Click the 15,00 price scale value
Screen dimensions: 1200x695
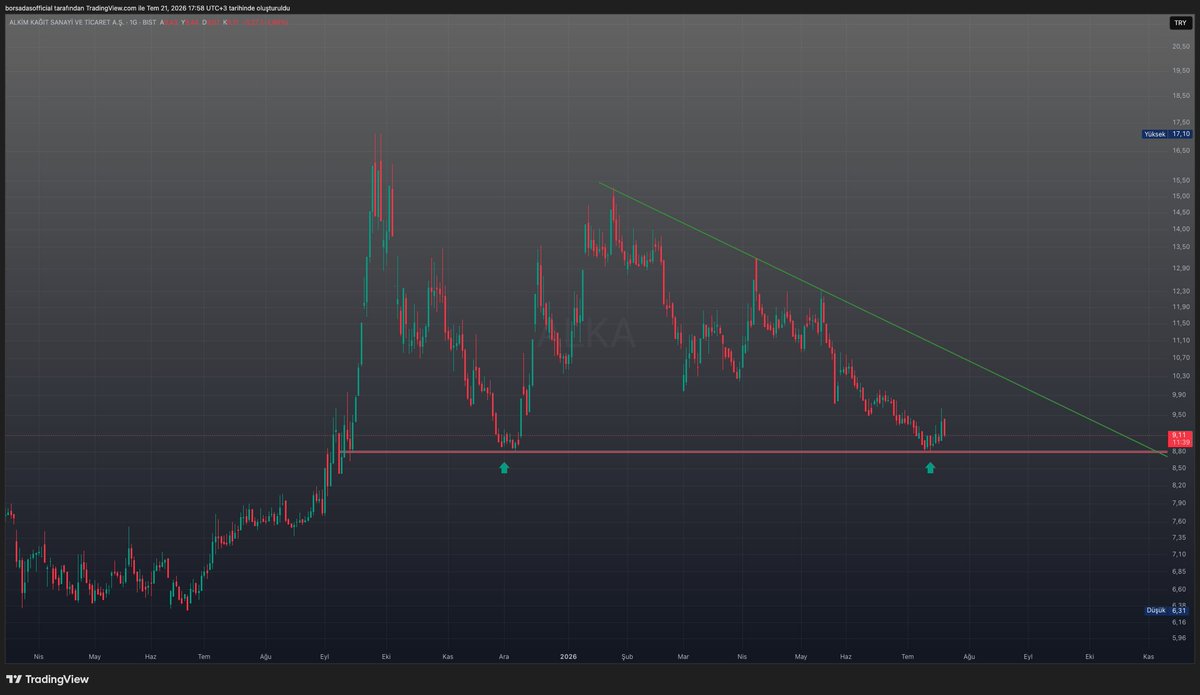pos(1180,196)
